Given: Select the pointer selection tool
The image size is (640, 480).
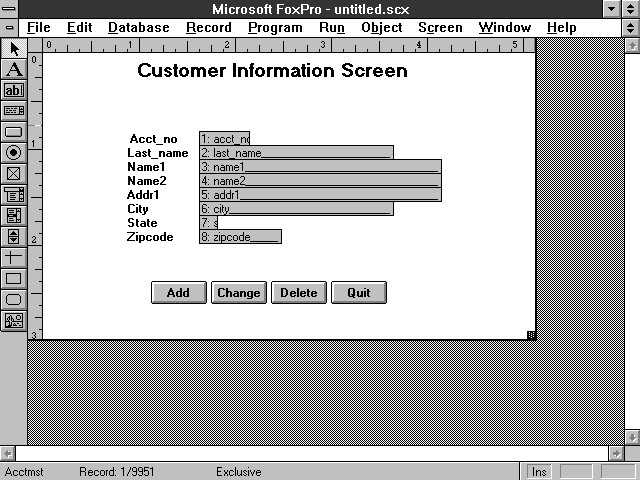Looking at the screenshot, I should click(x=14, y=48).
